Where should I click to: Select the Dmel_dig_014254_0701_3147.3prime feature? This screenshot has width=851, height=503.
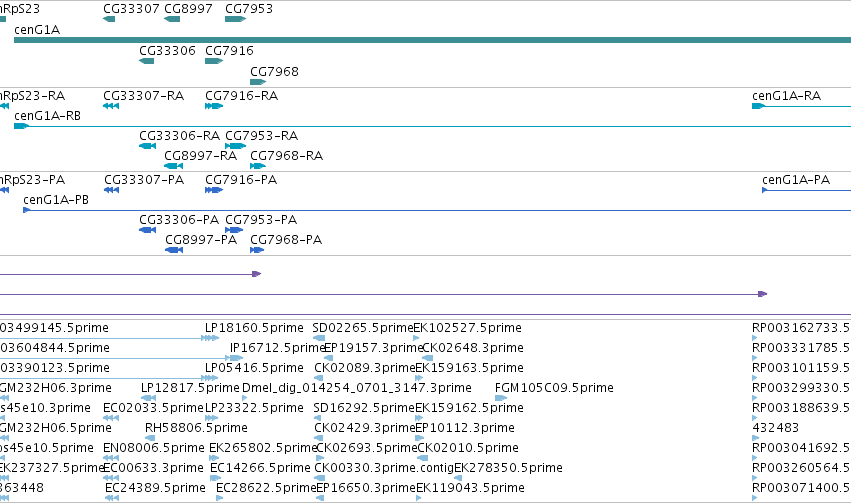point(245,398)
